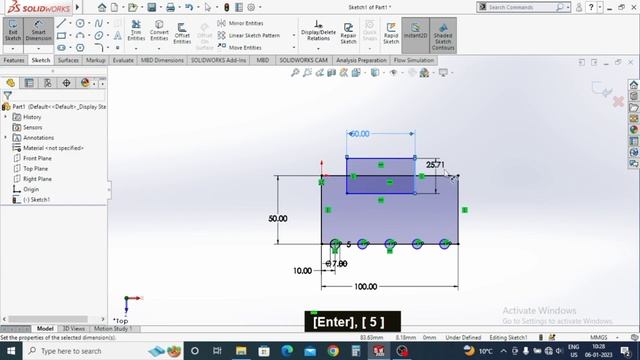Open the DimXpertManager tab
This screenshot has height=360, width=640.
(x=66, y=83)
